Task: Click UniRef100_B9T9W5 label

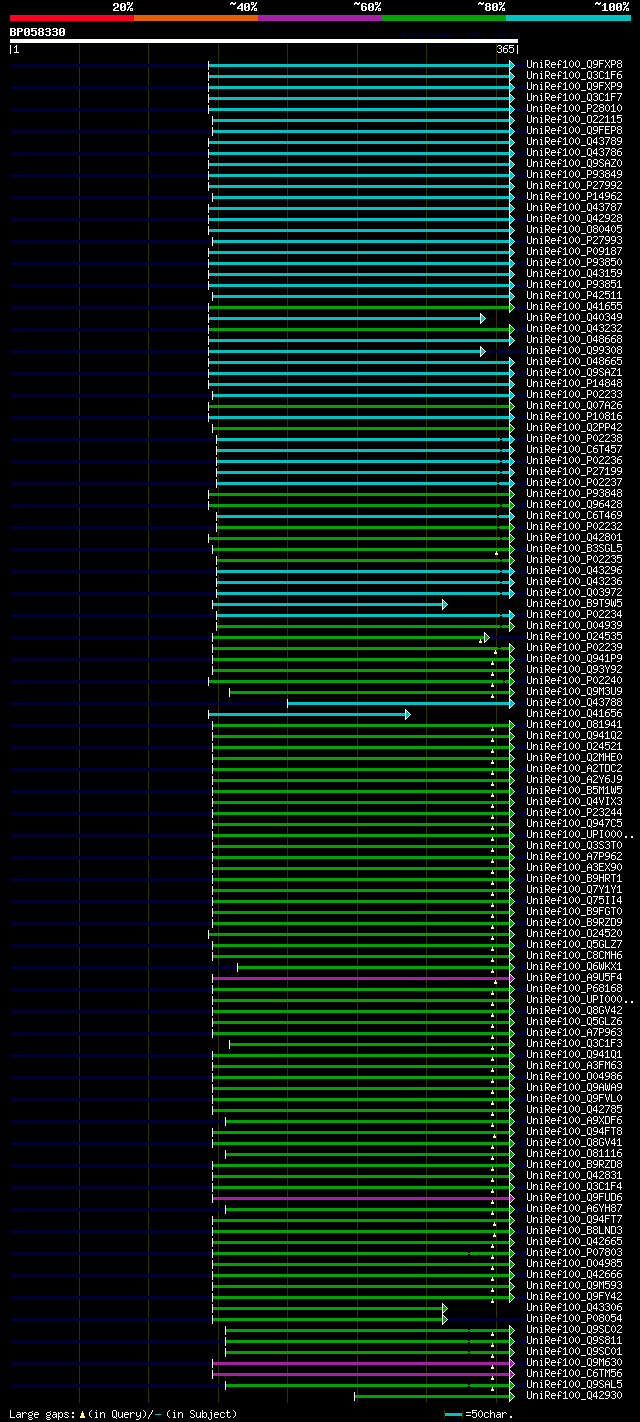Action: (x=574, y=603)
